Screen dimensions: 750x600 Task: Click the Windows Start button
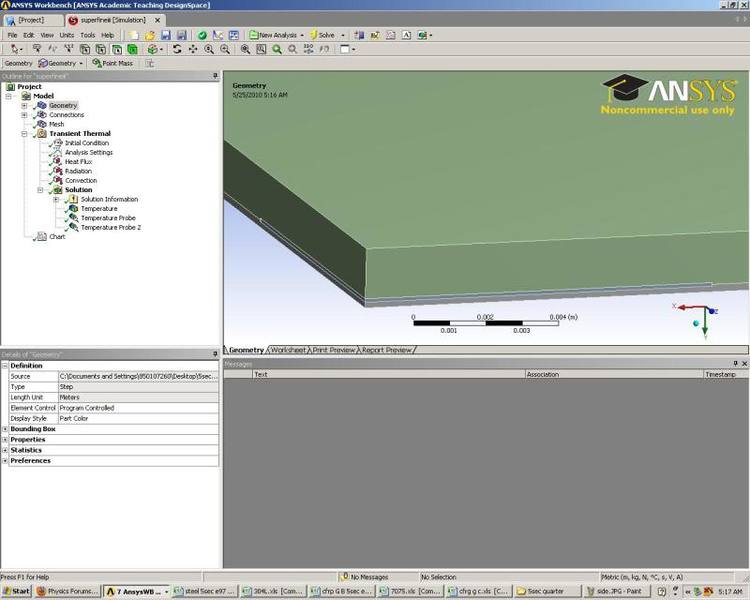tap(16, 591)
